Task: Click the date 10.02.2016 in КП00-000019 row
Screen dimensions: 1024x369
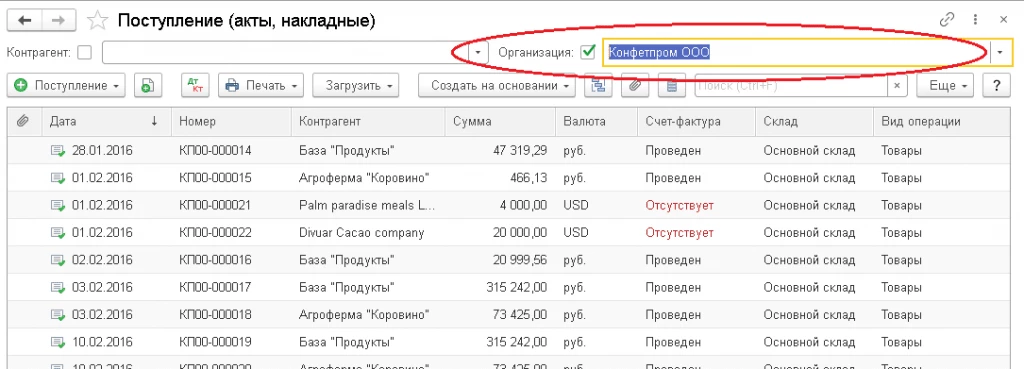Action: click(102, 342)
